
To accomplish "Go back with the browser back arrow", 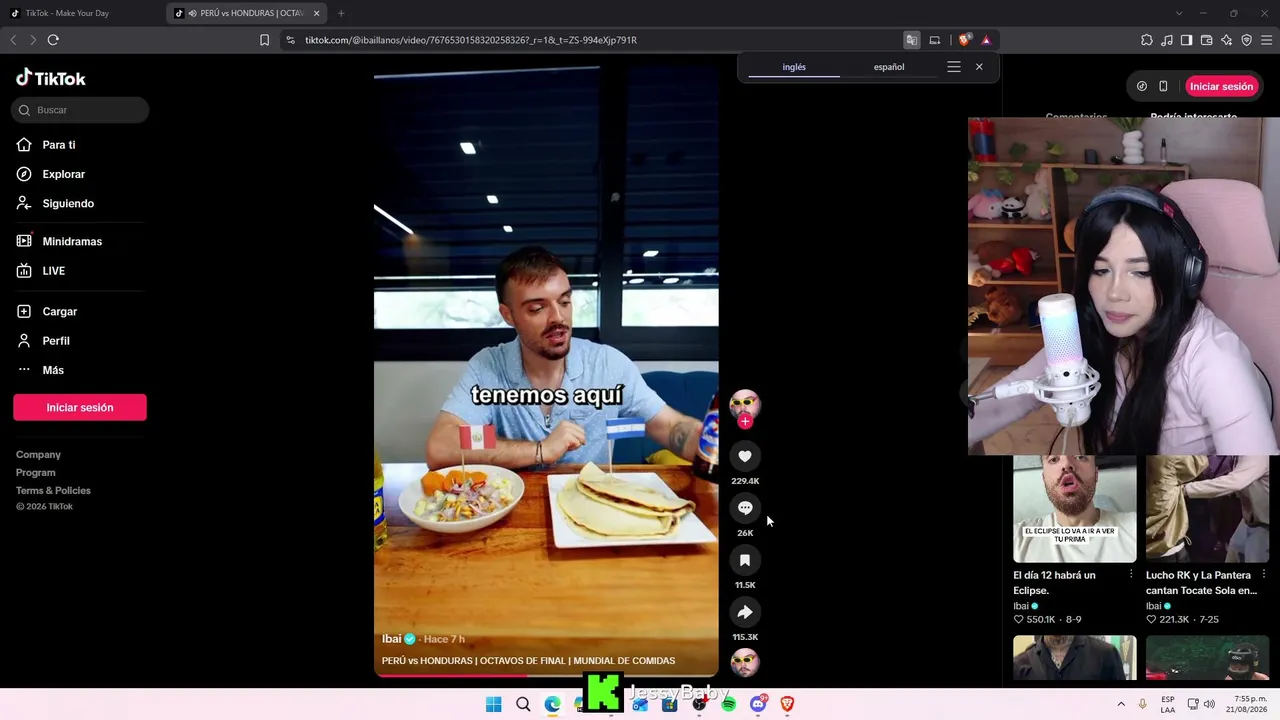I will [x=13, y=40].
